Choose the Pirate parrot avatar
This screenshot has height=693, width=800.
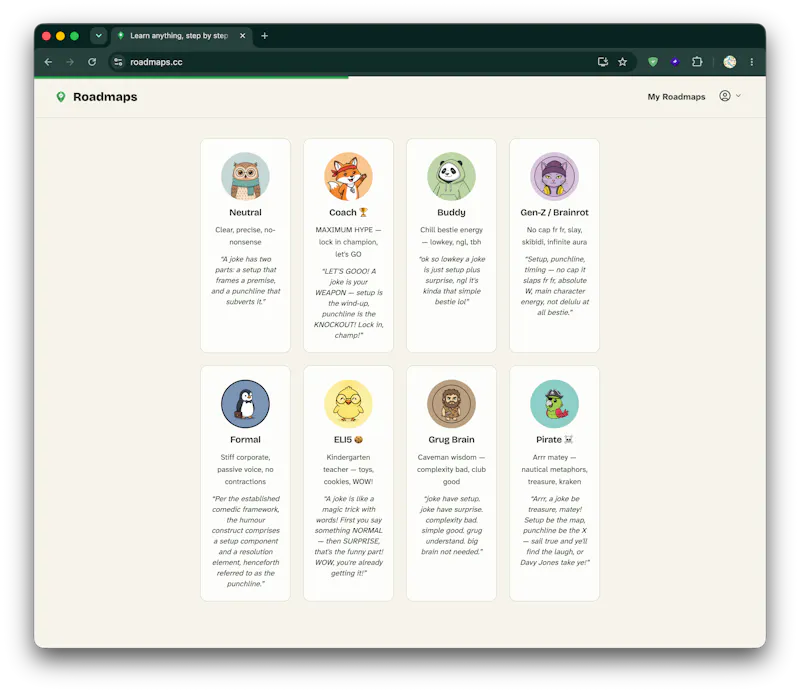[555, 404]
